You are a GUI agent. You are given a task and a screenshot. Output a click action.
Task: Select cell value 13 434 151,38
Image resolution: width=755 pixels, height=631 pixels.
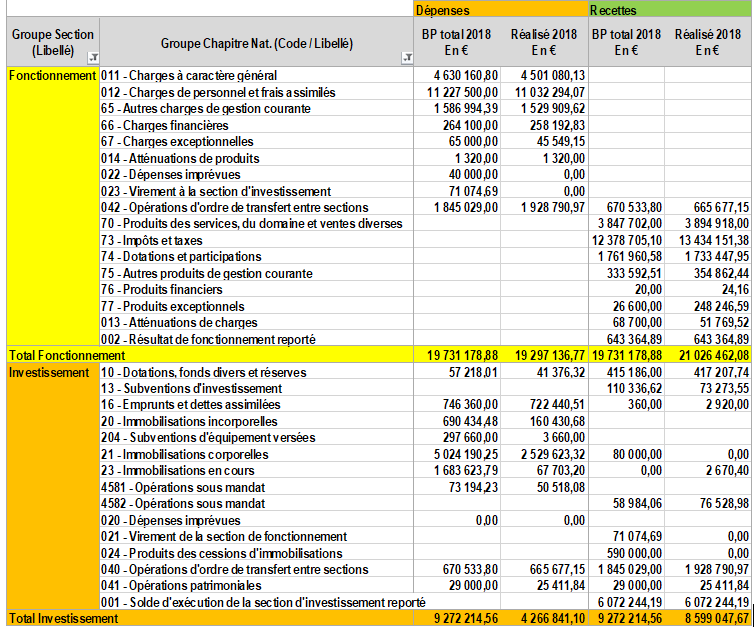click(x=714, y=240)
